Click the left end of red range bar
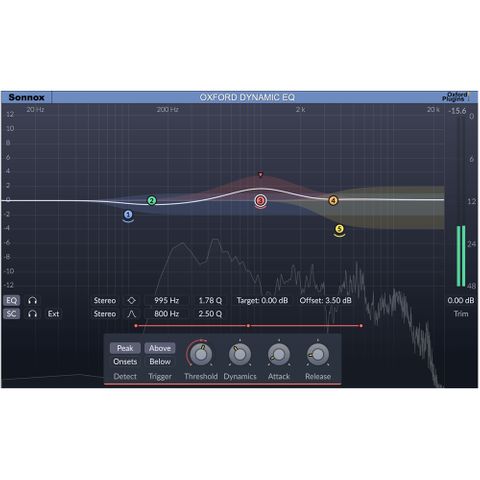480x480 pixels. 136,326
